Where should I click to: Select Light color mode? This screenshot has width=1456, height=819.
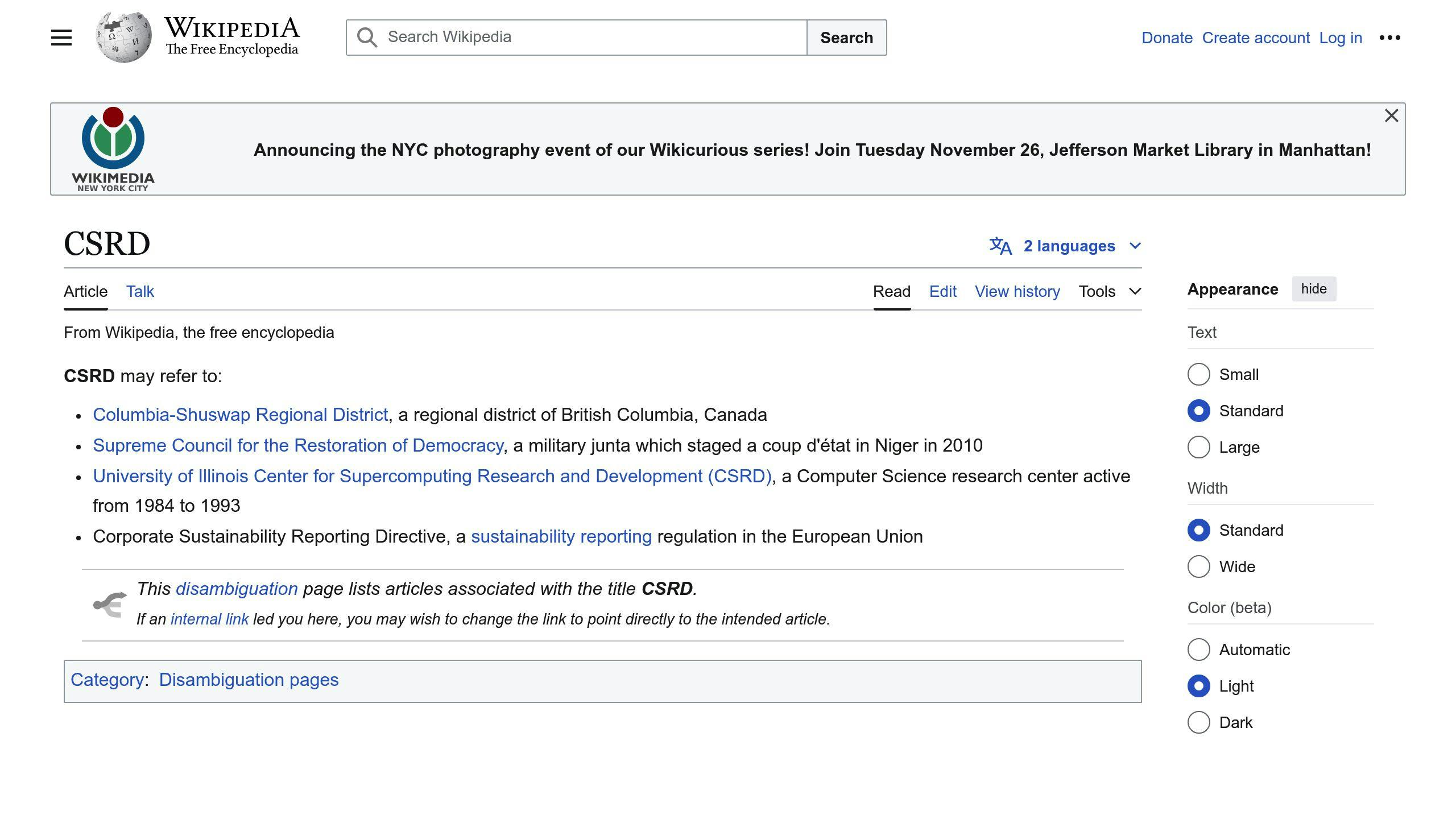pyautogui.click(x=1198, y=686)
